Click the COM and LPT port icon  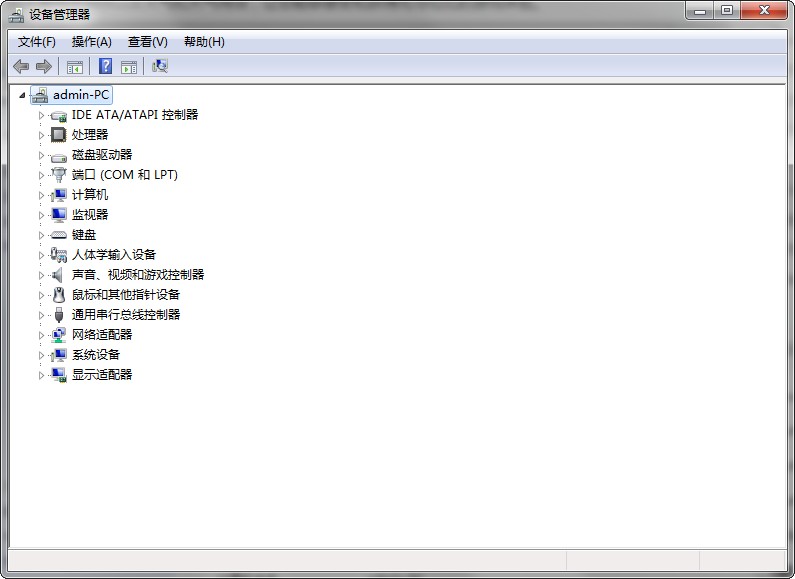point(59,175)
